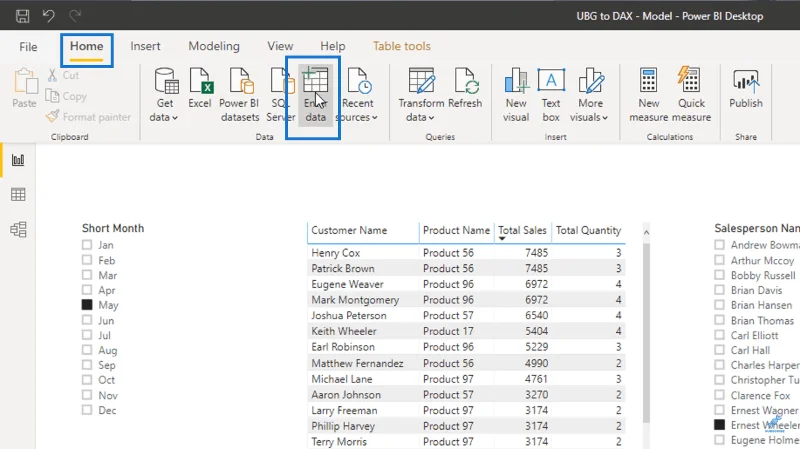Cut the selected item
800x449 pixels.
[x=63, y=76]
